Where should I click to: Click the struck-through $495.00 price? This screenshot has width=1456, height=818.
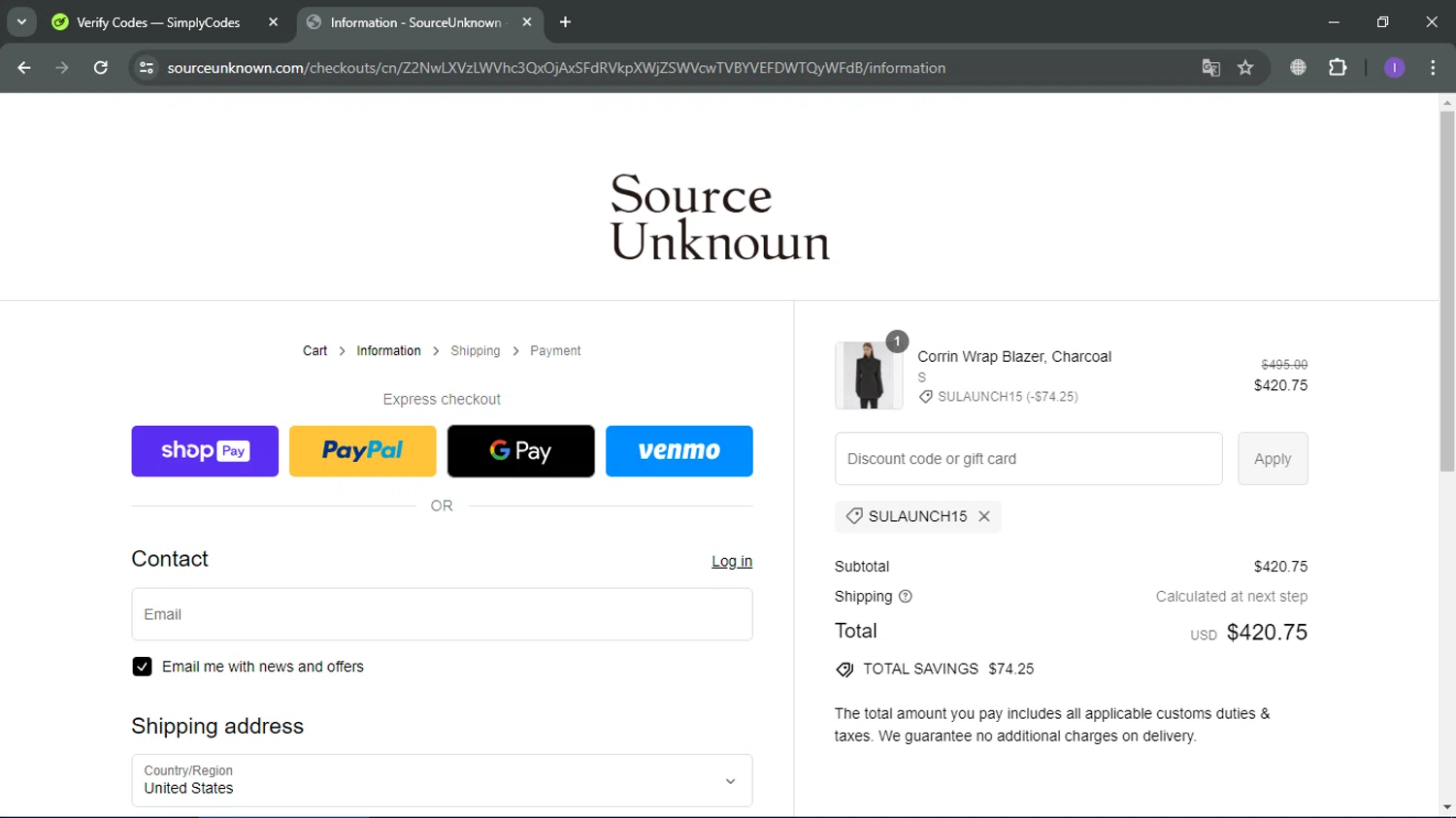coord(1284,365)
